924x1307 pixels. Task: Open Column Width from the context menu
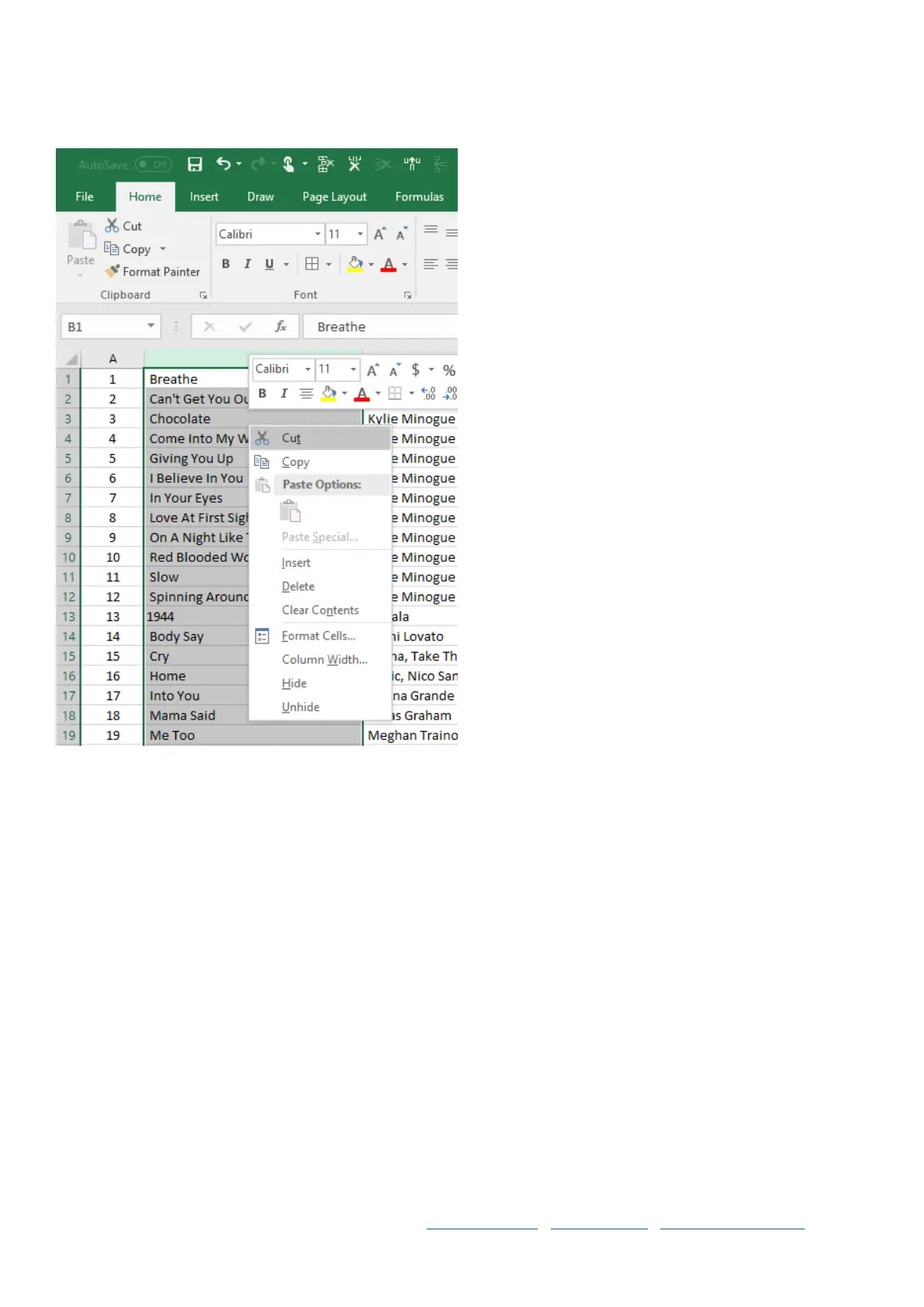pos(321,660)
